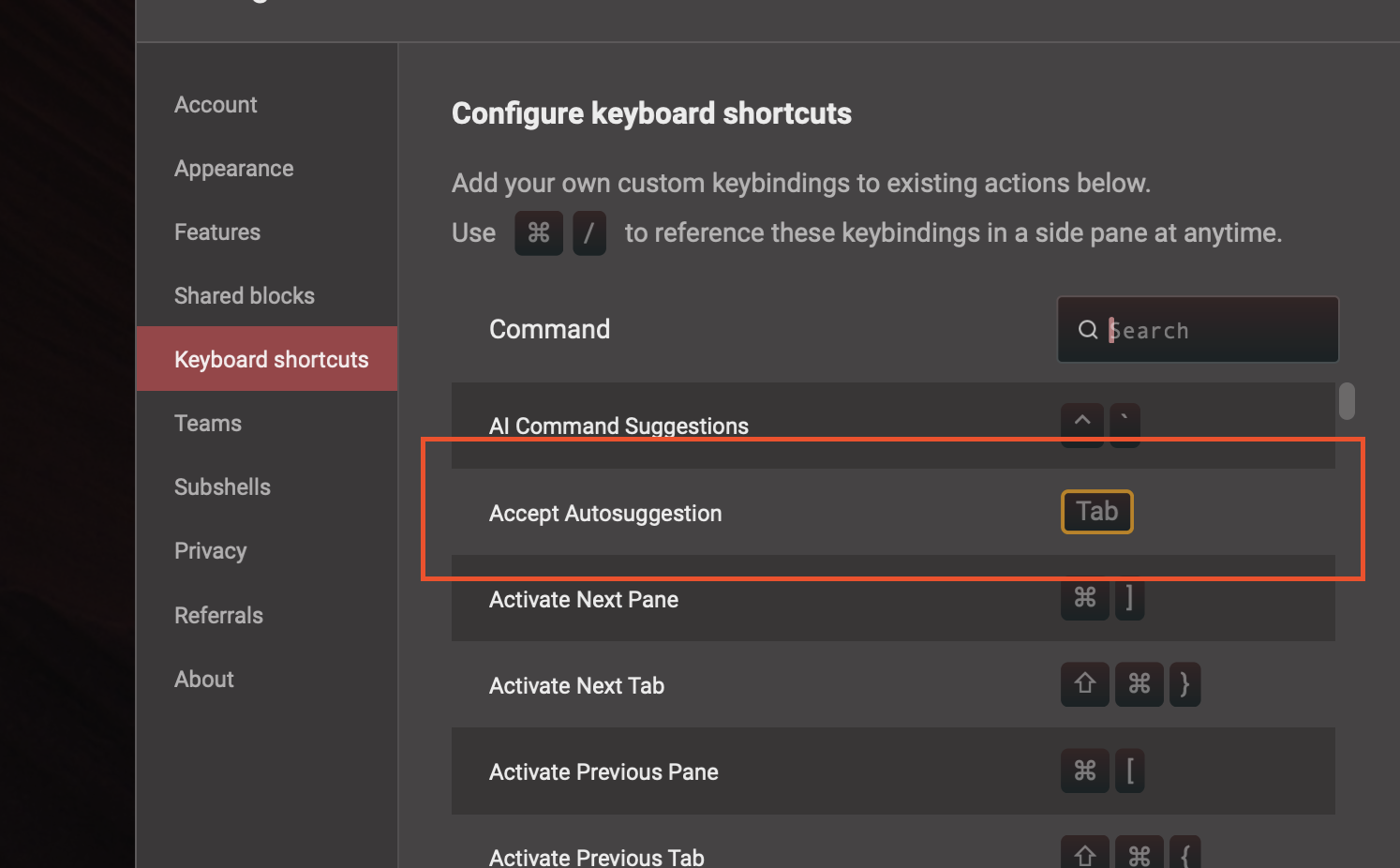Select the Account settings entry
The width and height of the screenshot is (1400, 868).
[216, 104]
